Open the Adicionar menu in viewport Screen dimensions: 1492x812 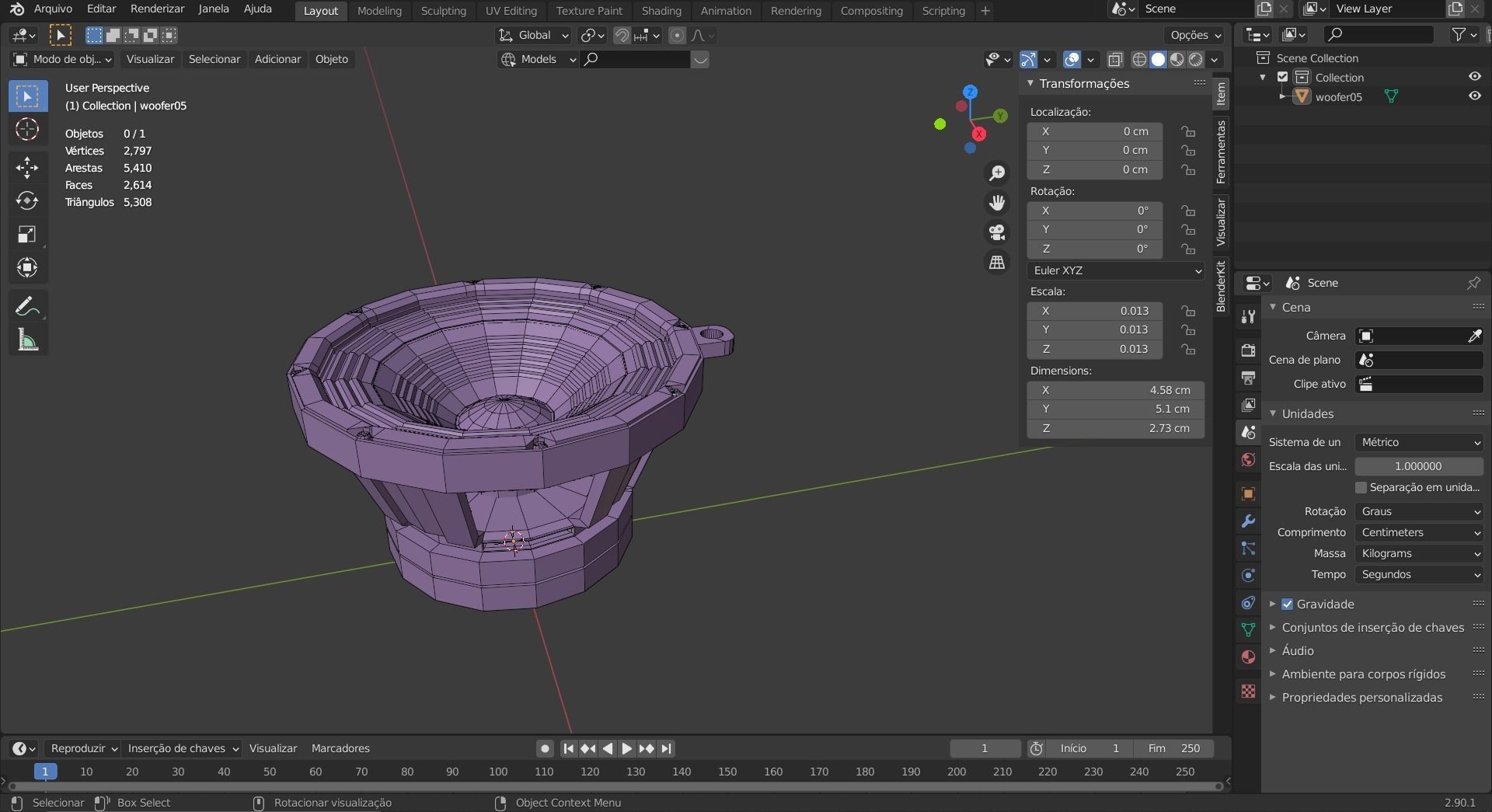(x=277, y=59)
